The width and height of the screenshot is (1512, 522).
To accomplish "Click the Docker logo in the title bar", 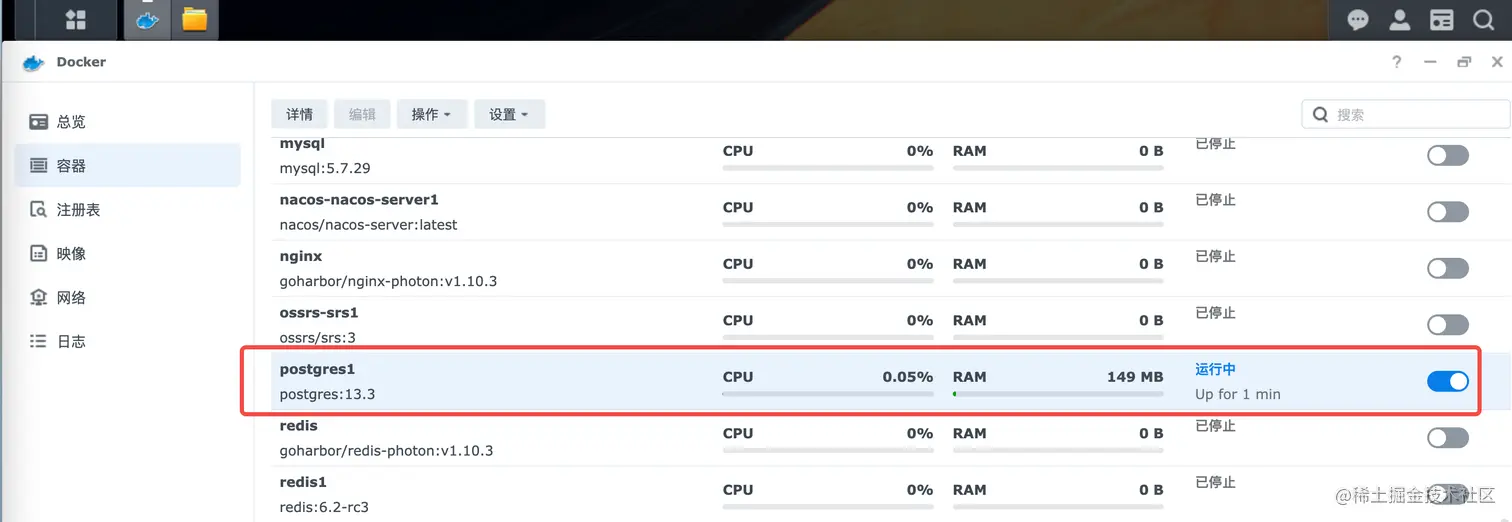I will 33,62.
